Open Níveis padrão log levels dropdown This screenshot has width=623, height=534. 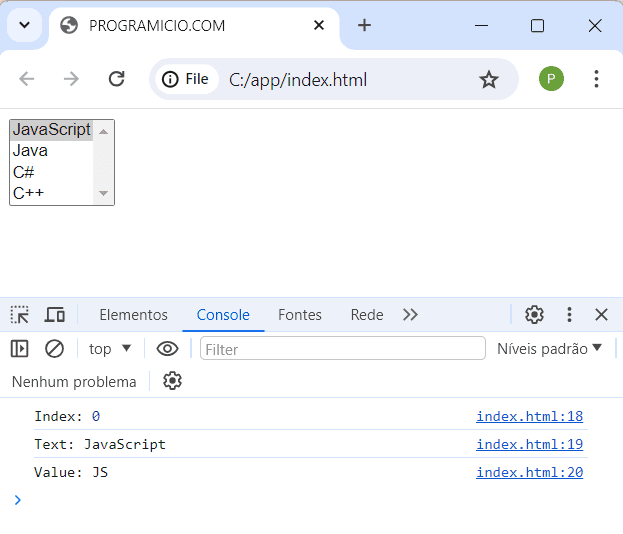[549, 349]
